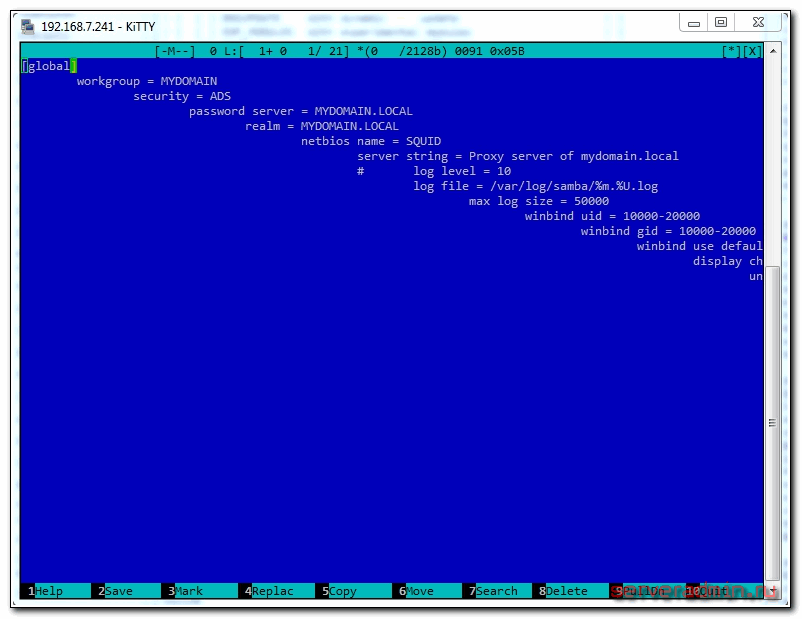Viewport: 802px width, 619px height.
Task: Click the [X] close editor marker
Action: pyautogui.click(x=752, y=51)
